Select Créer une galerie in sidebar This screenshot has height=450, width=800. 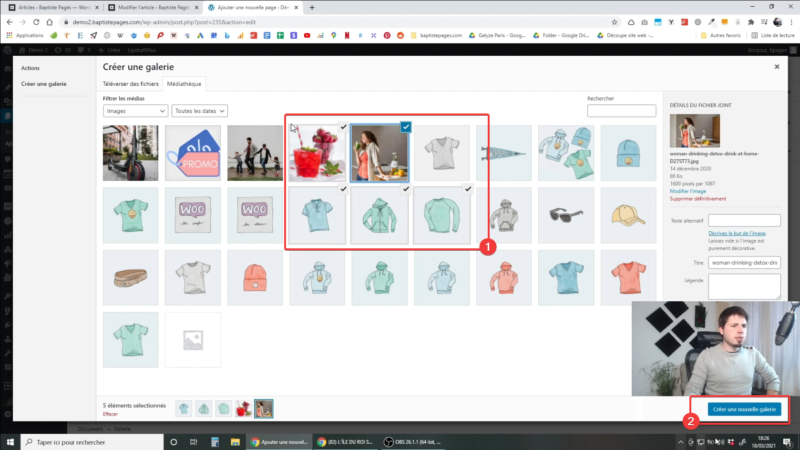pyautogui.click(x=44, y=84)
